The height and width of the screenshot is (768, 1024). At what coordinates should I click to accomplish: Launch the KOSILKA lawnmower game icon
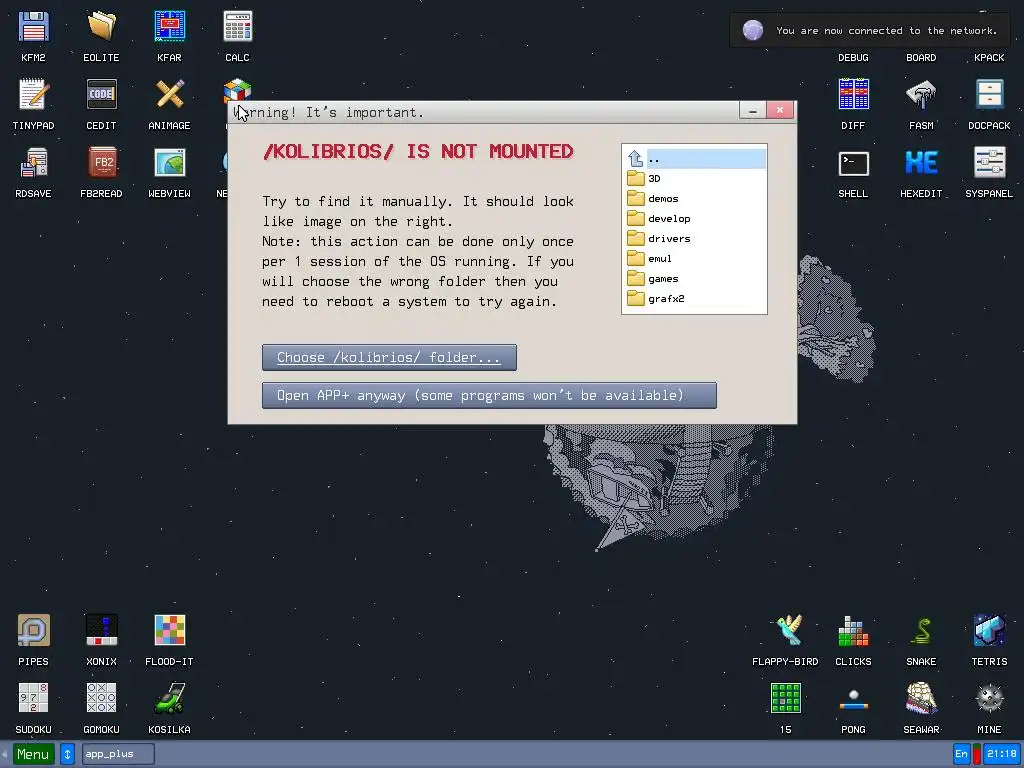click(169, 698)
